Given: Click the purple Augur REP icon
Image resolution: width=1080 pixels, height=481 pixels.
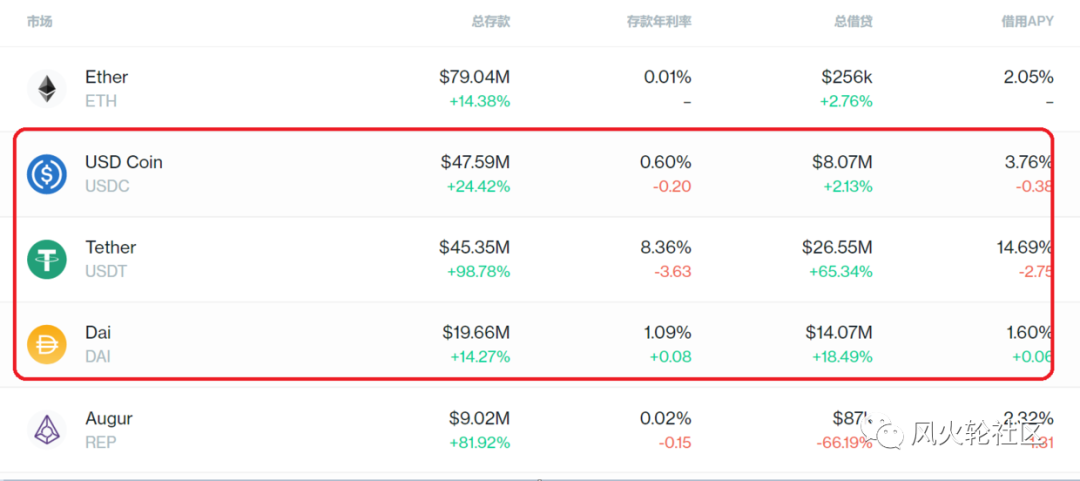Looking at the screenshot, I should click(47, 430).
